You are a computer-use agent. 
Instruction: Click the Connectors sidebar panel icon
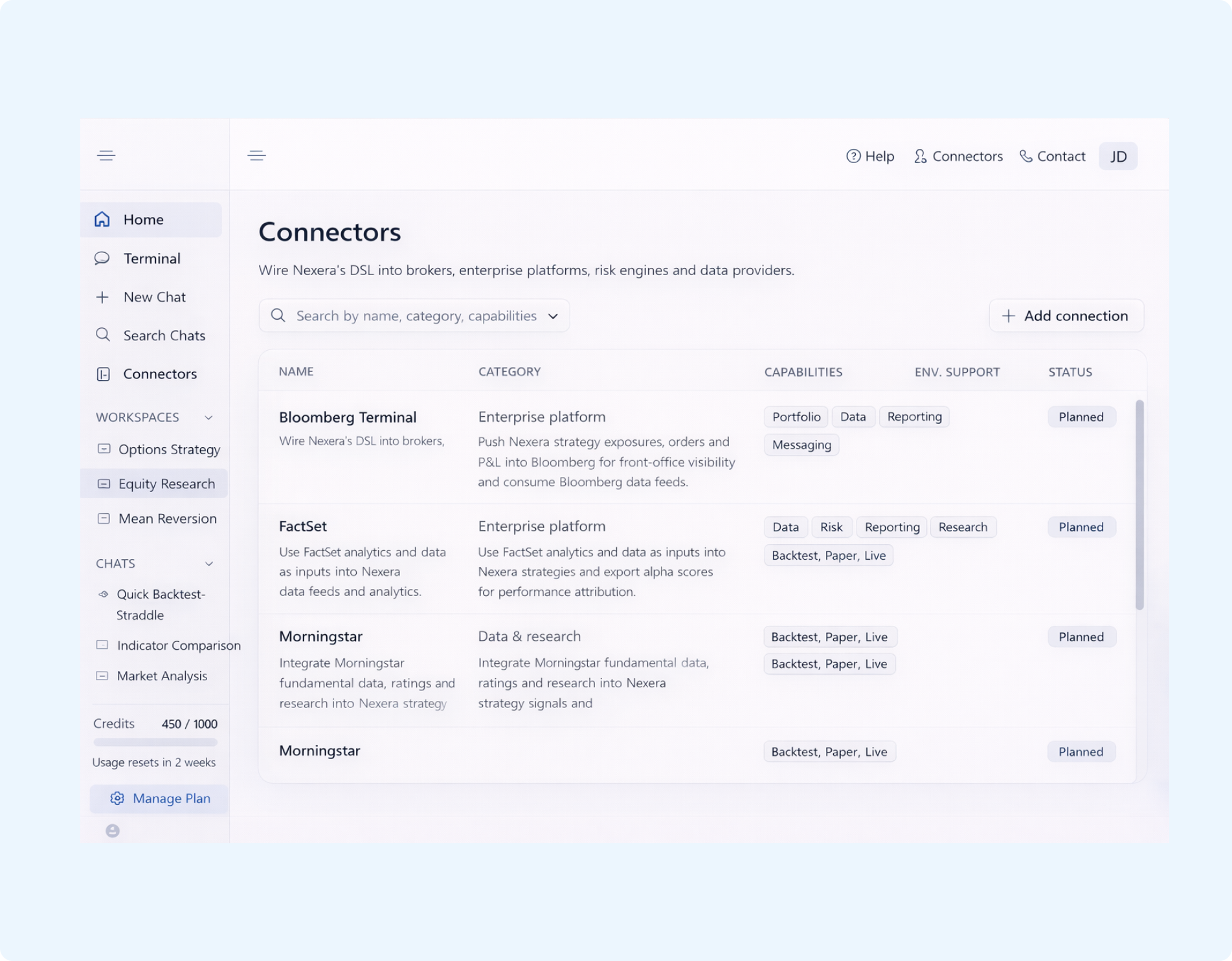coord(103,374)
